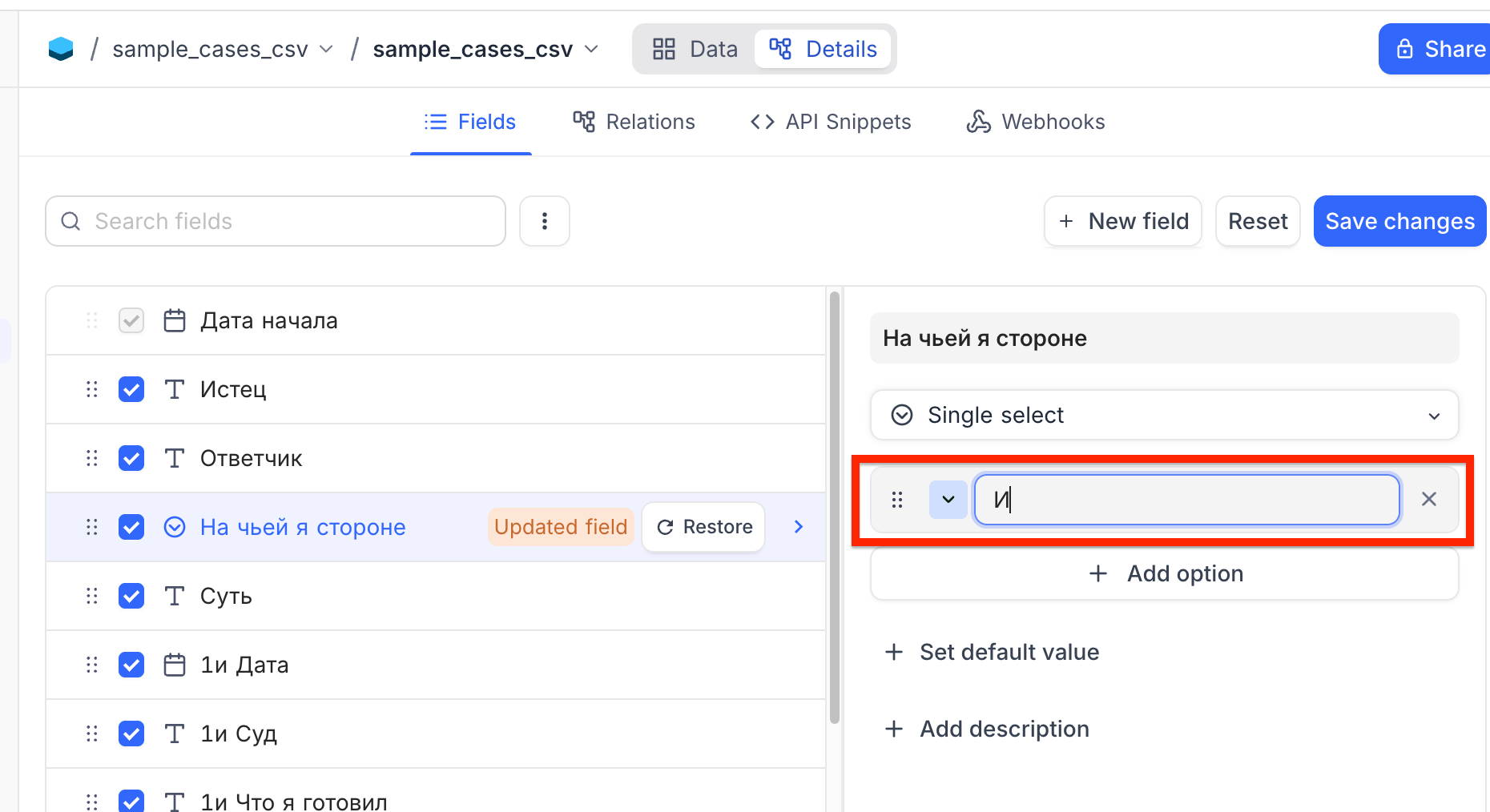
Task: Toggle the Ответчик field checkbox
Action: [x=131, y=458]
